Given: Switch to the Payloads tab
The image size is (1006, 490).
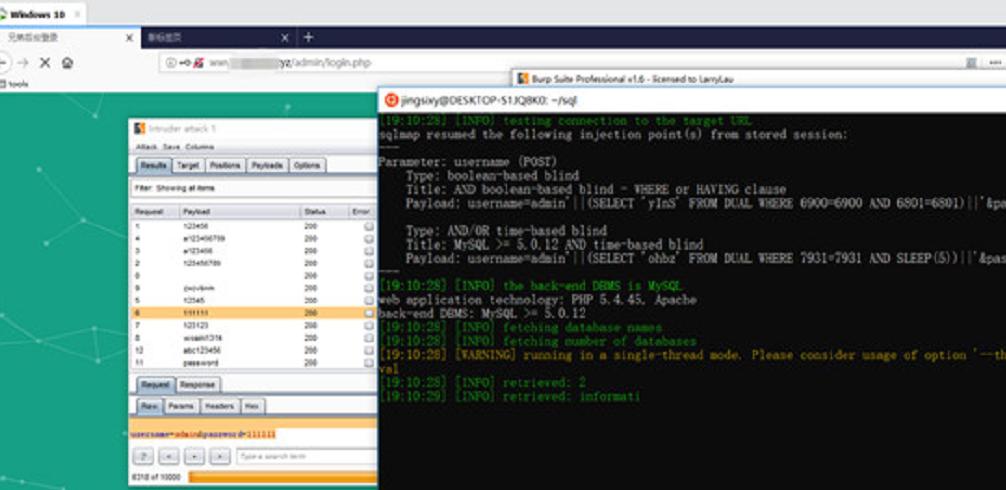Looking at the screenshot, I should (267, 165).
